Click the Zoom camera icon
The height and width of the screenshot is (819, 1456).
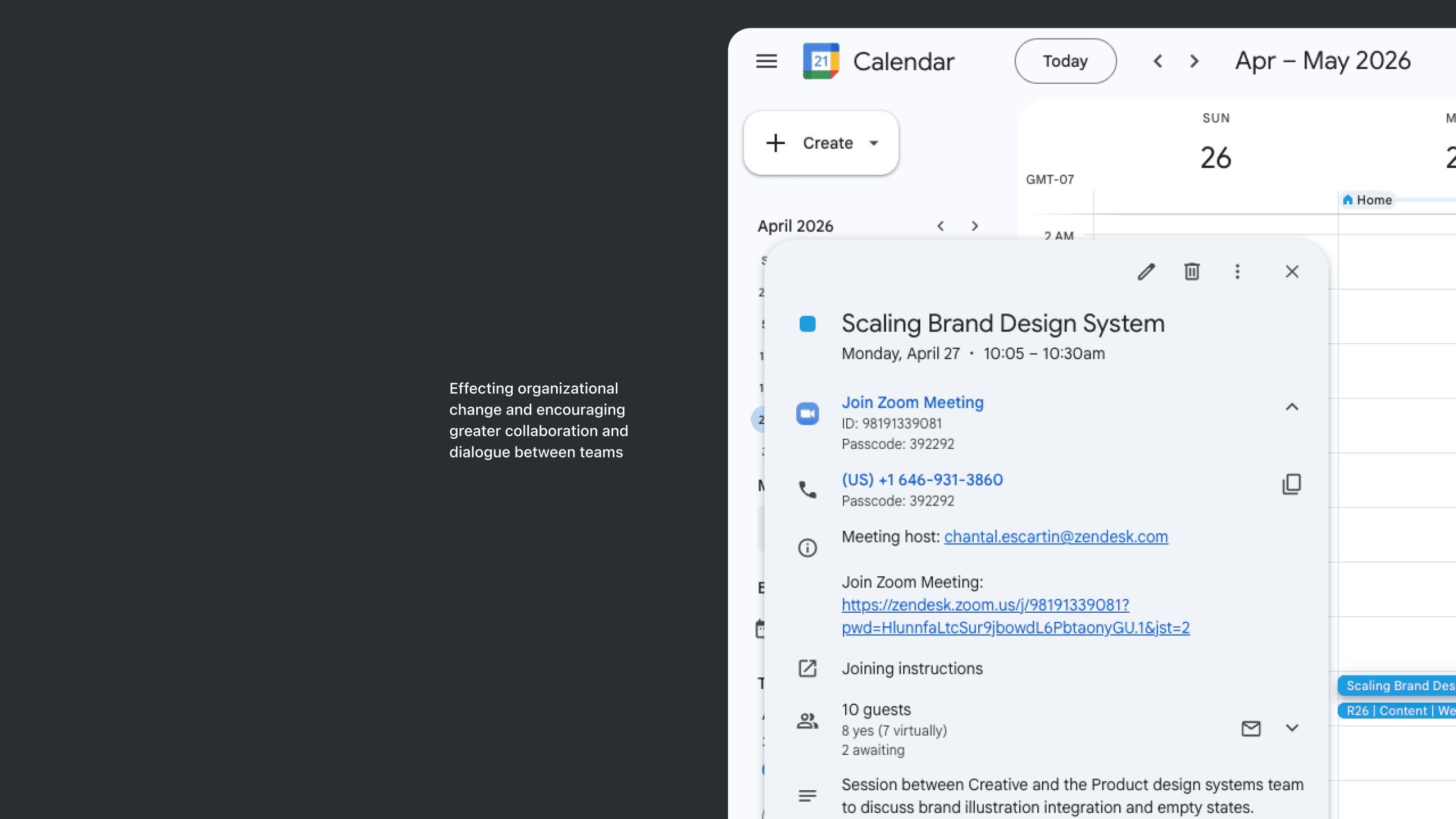point(807,414)
